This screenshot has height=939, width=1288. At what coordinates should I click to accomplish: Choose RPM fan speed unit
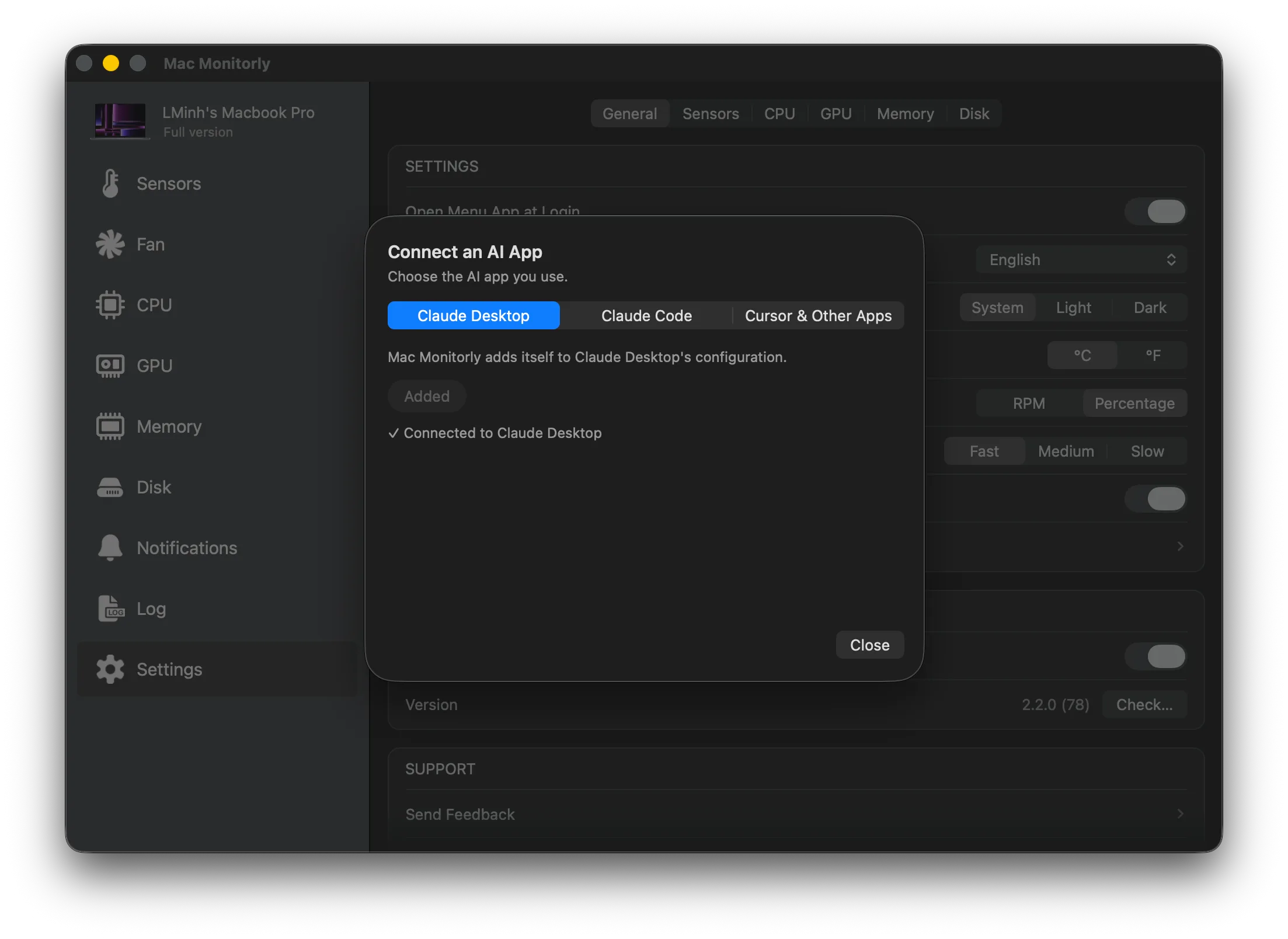(1029, 403)
